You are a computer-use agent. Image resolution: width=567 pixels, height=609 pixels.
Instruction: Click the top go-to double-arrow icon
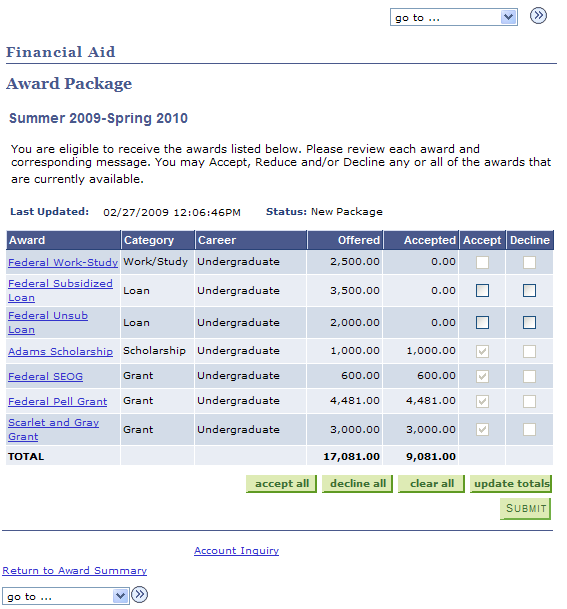tap(538, 16)
